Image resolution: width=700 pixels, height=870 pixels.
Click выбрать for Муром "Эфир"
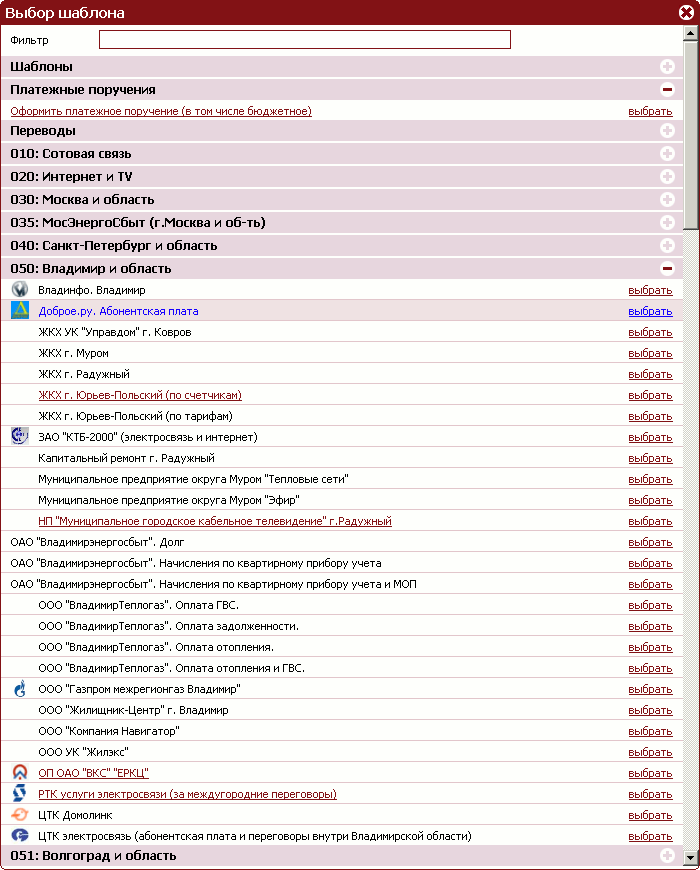click(650, 500)
